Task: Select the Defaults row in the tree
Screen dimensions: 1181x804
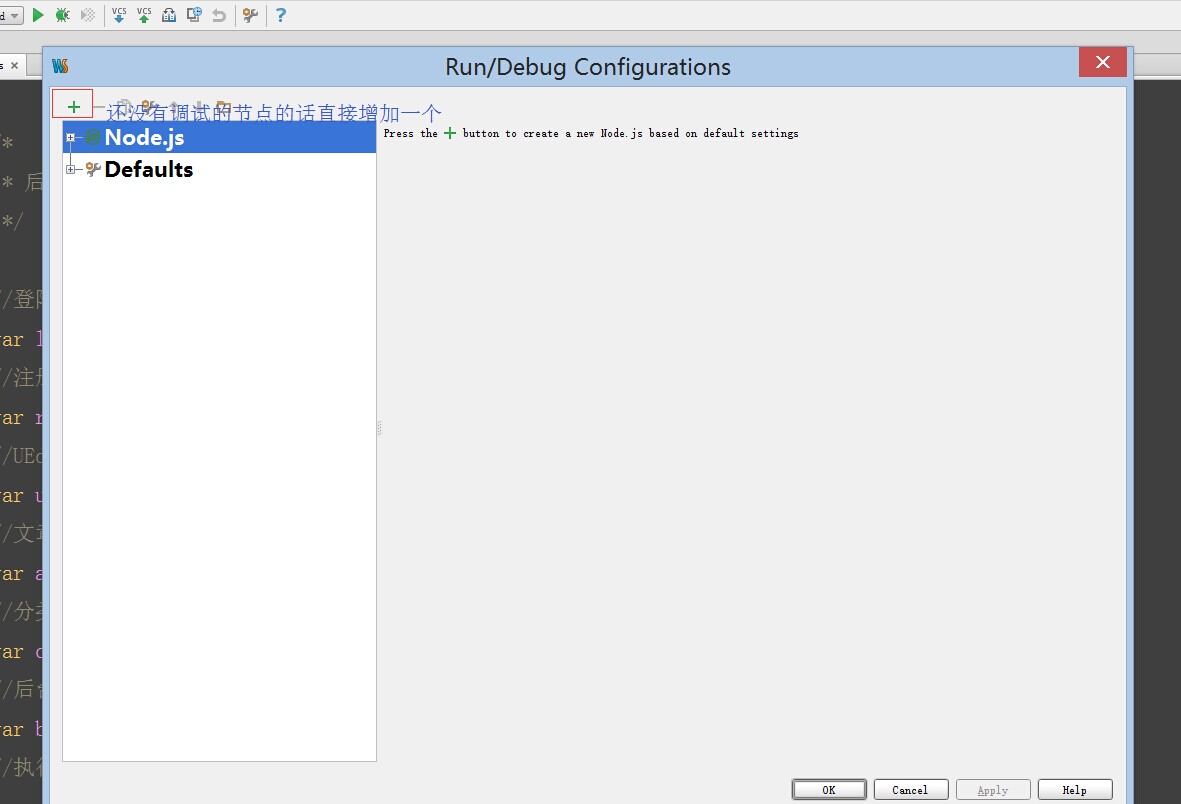Action: click(x=219, y=169)
